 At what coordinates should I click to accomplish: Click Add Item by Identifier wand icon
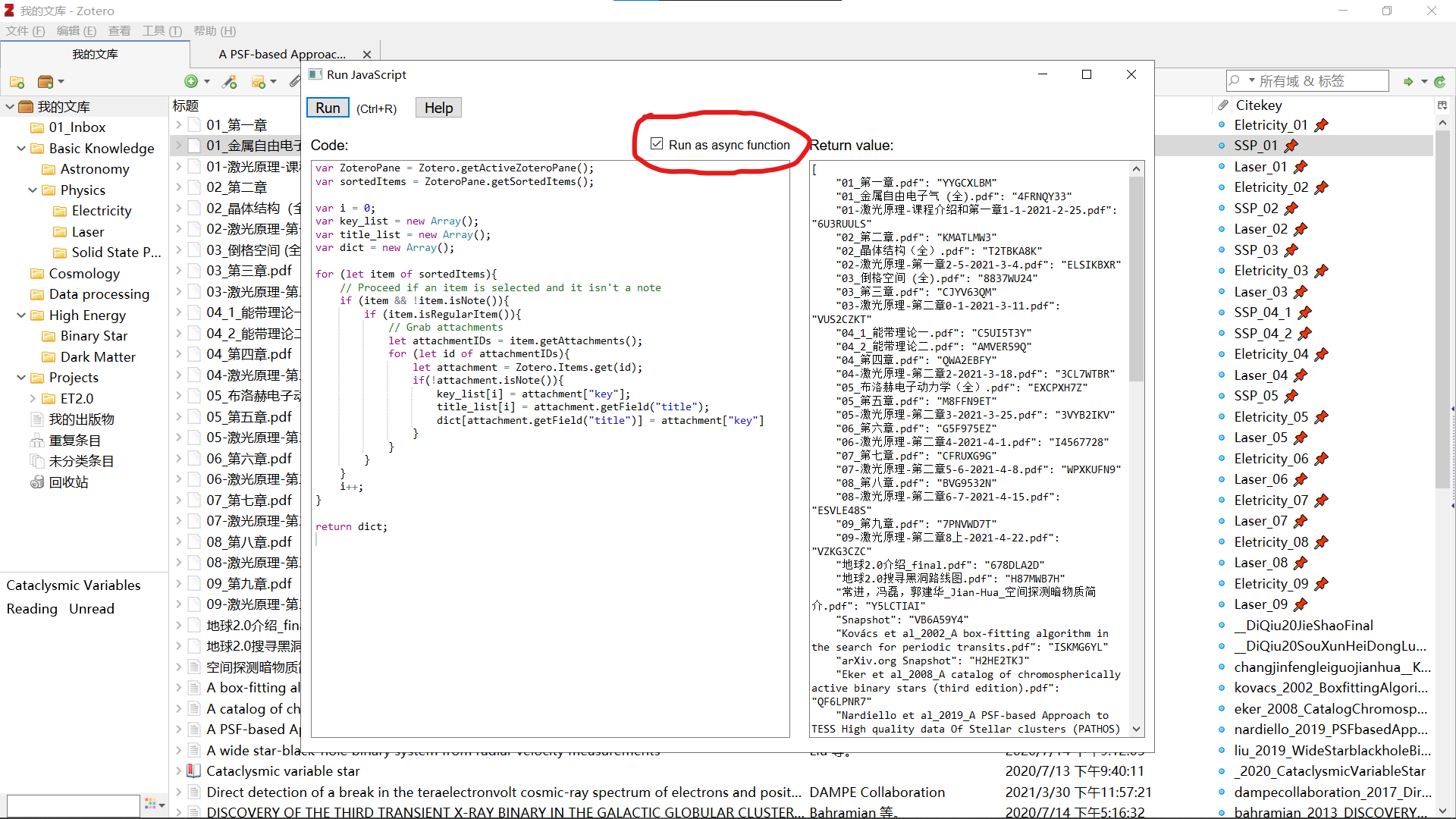tap(230, 82)
